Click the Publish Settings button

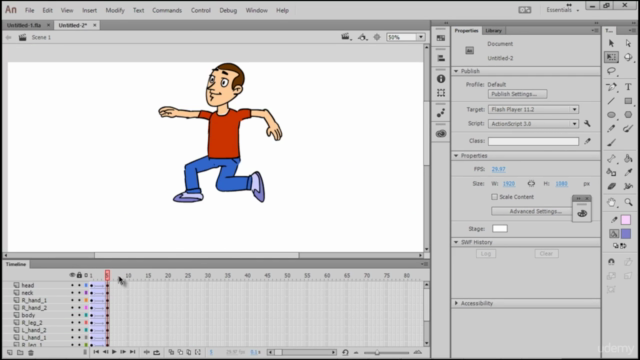click(x=517, y=94)
